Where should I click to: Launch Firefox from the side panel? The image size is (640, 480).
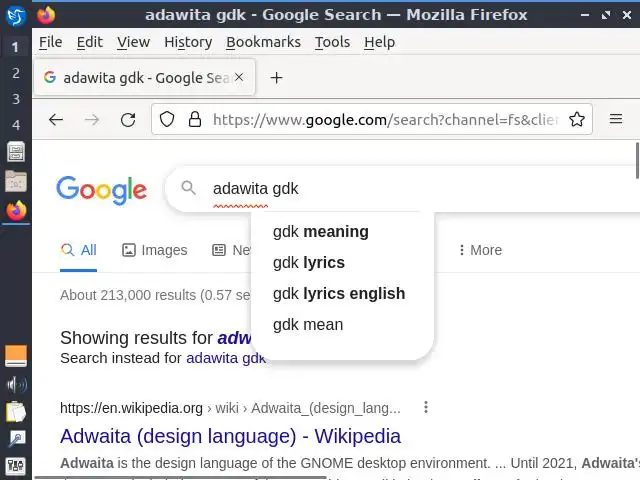click(16, 210)
